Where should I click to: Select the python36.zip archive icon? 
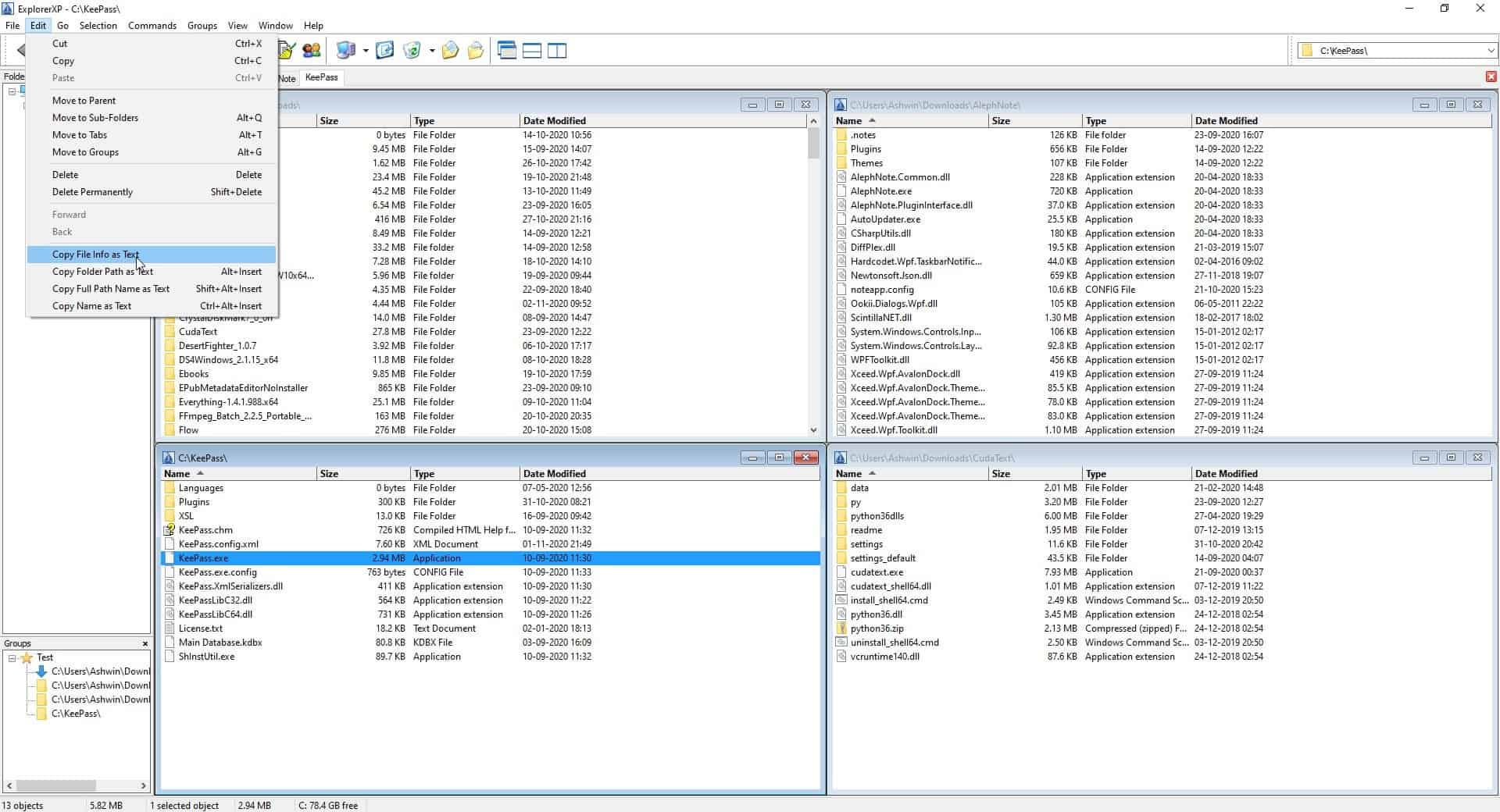(841, 629)
